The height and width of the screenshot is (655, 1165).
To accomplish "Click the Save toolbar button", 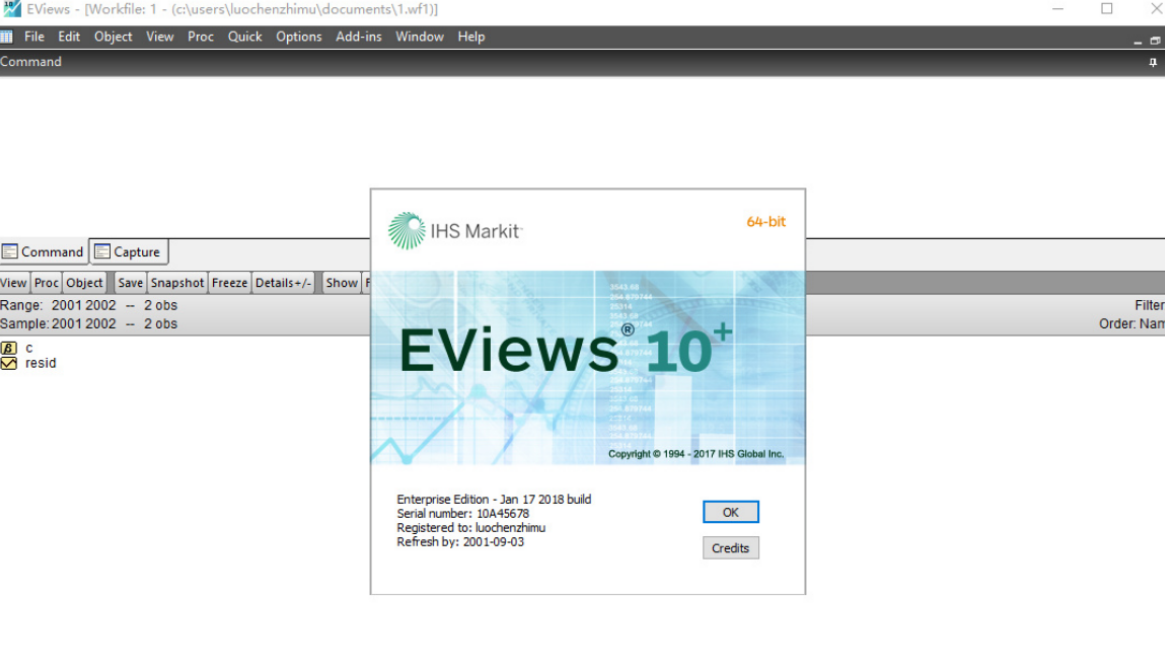I will click(x=130, y=283).
